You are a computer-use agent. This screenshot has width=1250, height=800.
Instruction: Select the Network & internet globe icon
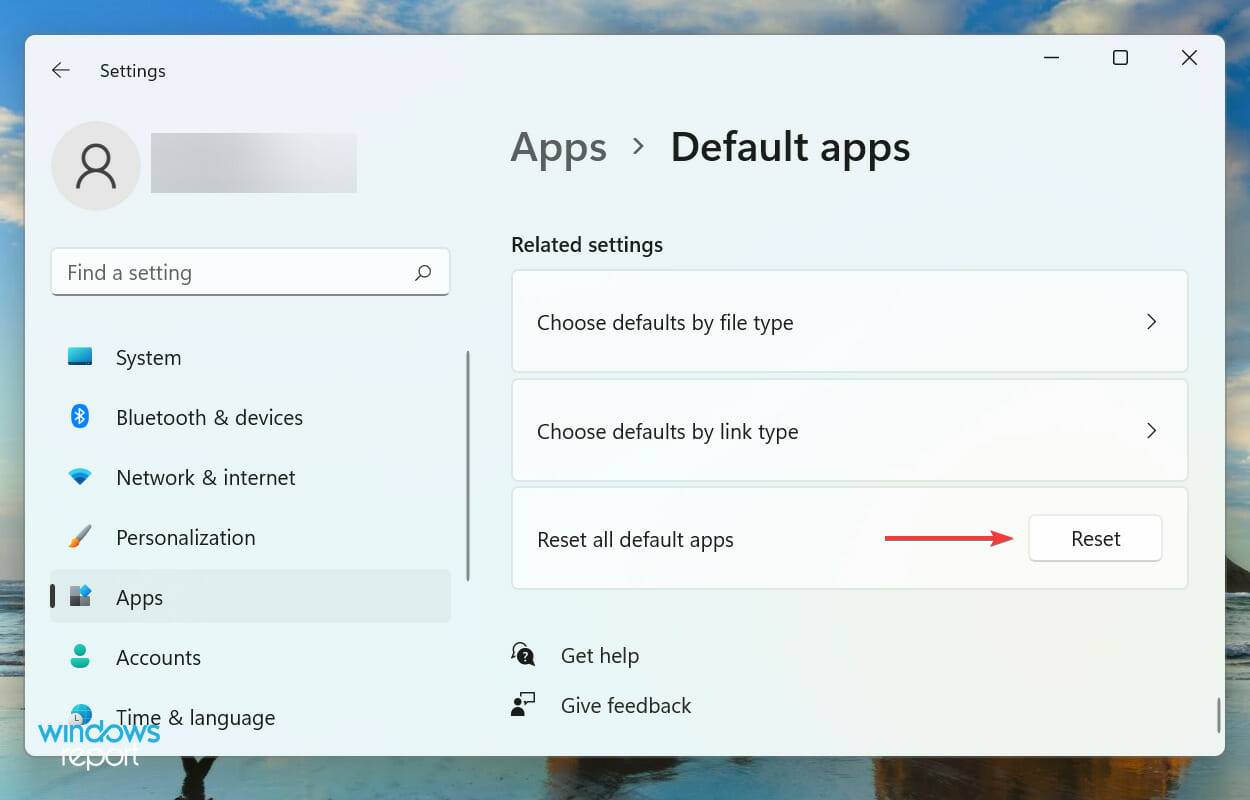78,477
